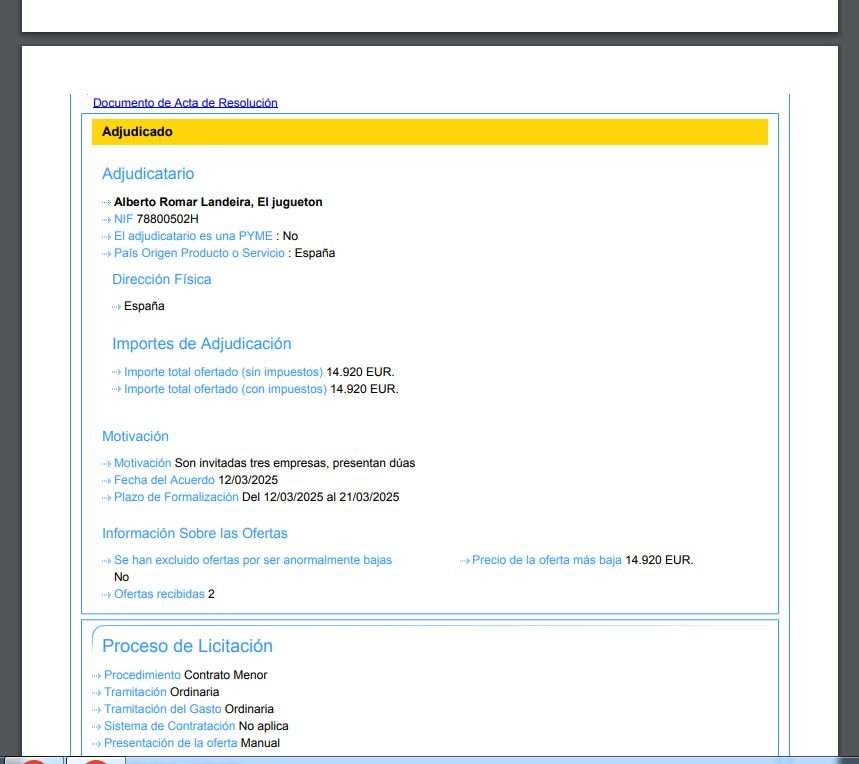Click the El adjudicatario es una PYME label
Viewport: 859px width, 764px height.
(193, 236)
